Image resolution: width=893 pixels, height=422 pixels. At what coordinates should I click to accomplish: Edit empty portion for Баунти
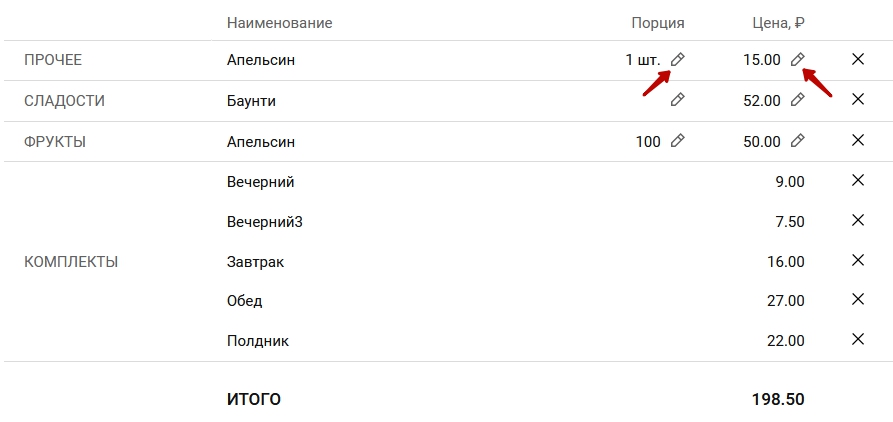(x=677, y=100)
